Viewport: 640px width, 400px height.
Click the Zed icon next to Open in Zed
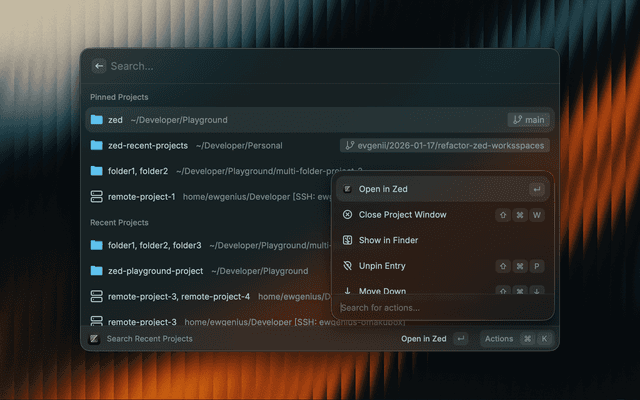click(x=347, y=189)
